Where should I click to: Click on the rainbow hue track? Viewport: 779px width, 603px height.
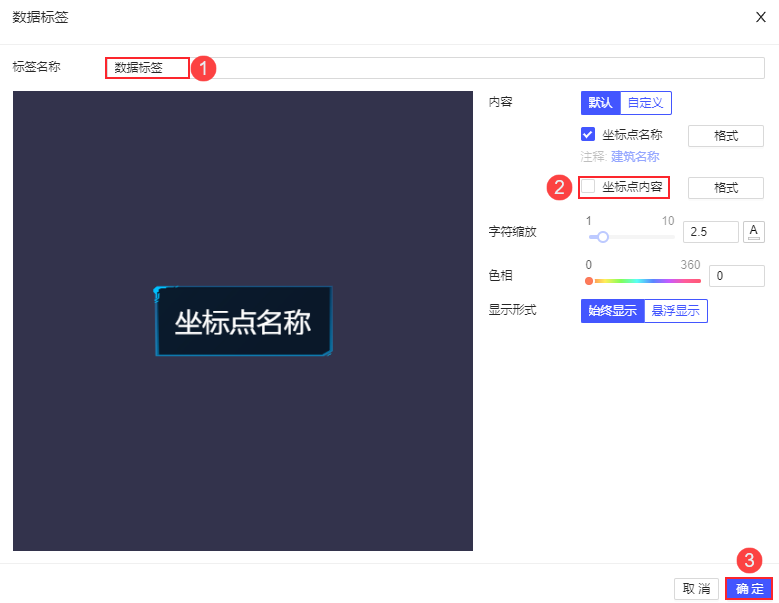click(647, 281)
